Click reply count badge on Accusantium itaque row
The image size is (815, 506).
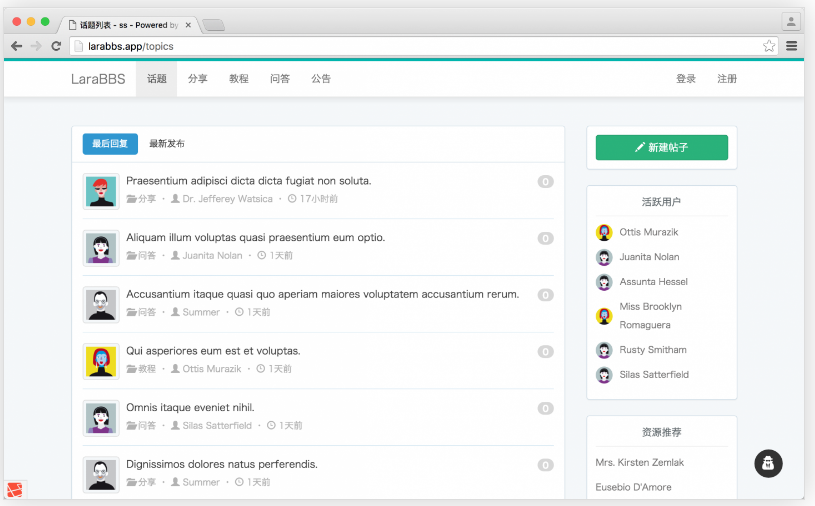click(545, 295)
